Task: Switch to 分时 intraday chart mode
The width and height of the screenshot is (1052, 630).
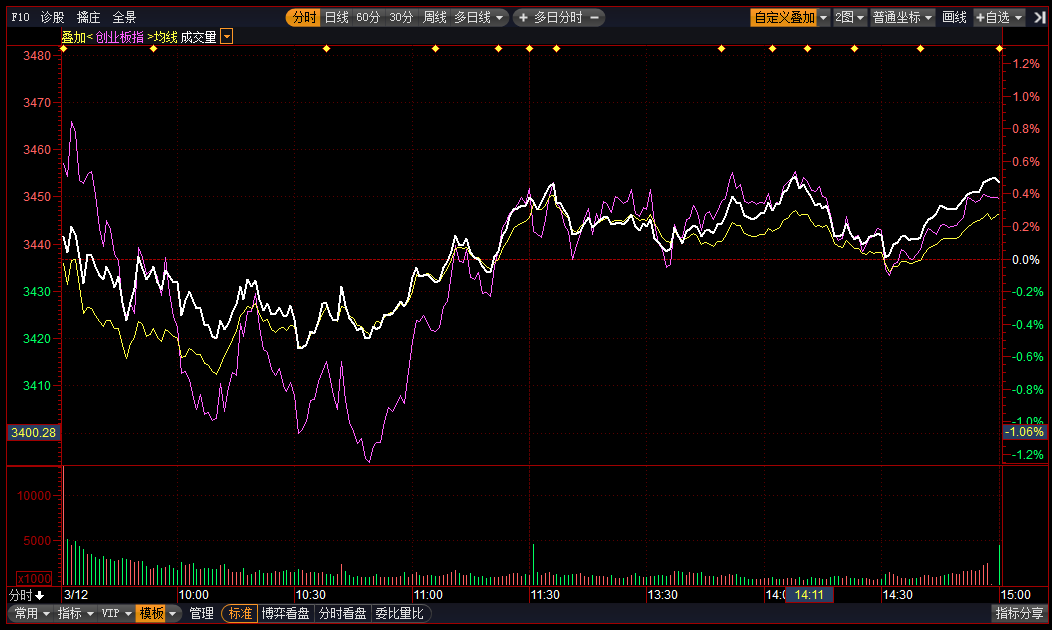Action: pos(303,17)
